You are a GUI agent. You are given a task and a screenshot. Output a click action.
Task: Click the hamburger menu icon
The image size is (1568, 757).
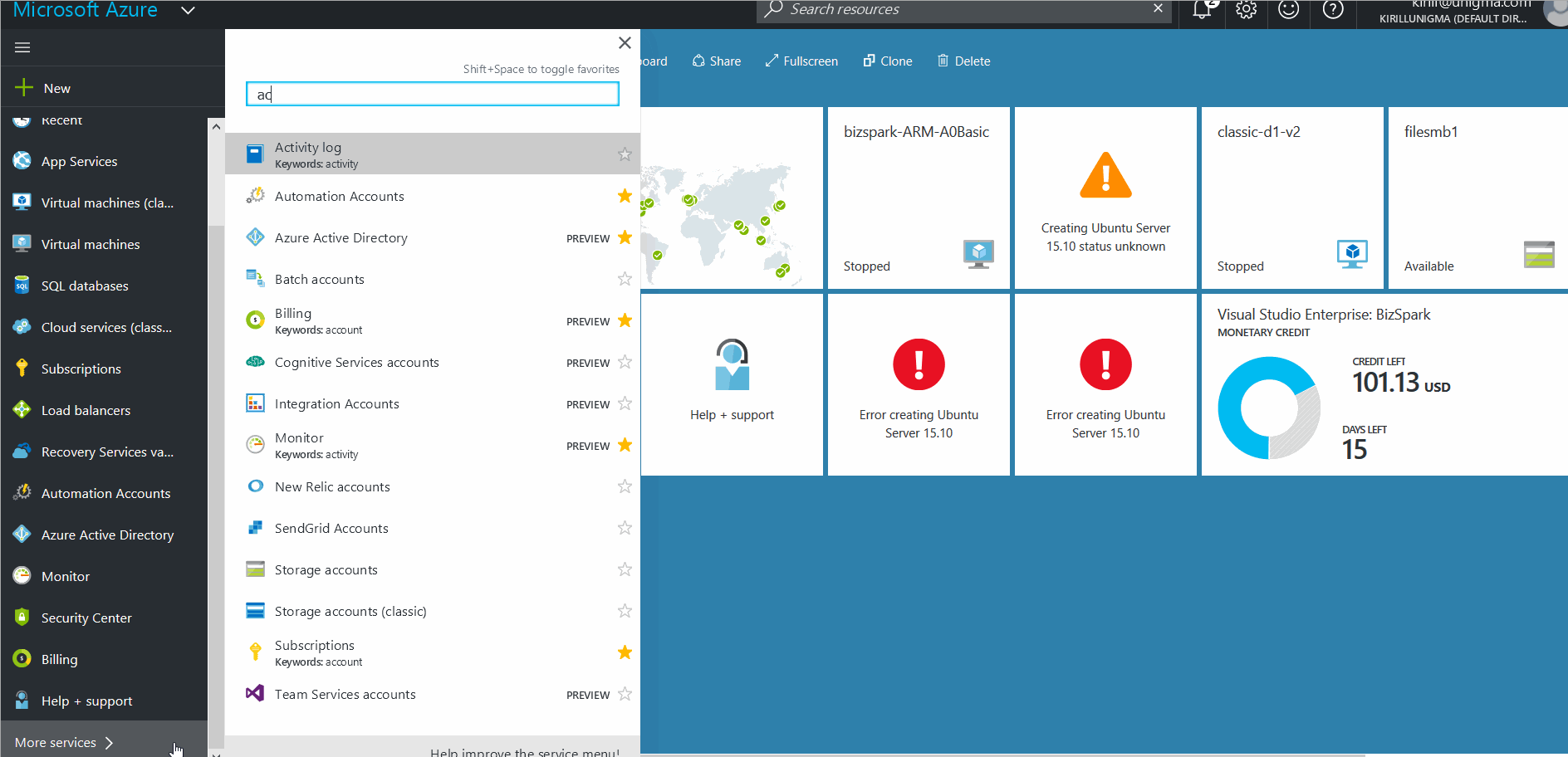[22, 47]
